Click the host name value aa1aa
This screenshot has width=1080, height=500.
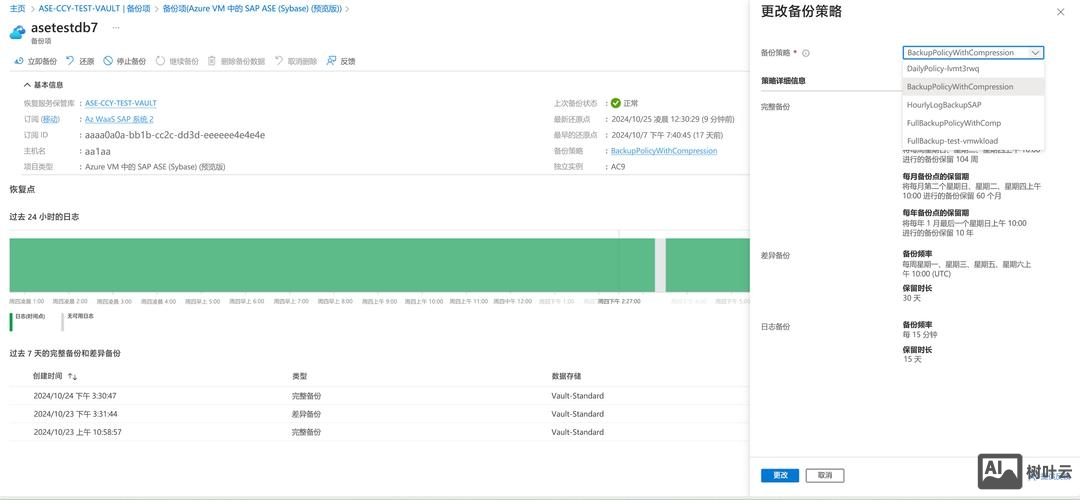click(x=98, y=151)
